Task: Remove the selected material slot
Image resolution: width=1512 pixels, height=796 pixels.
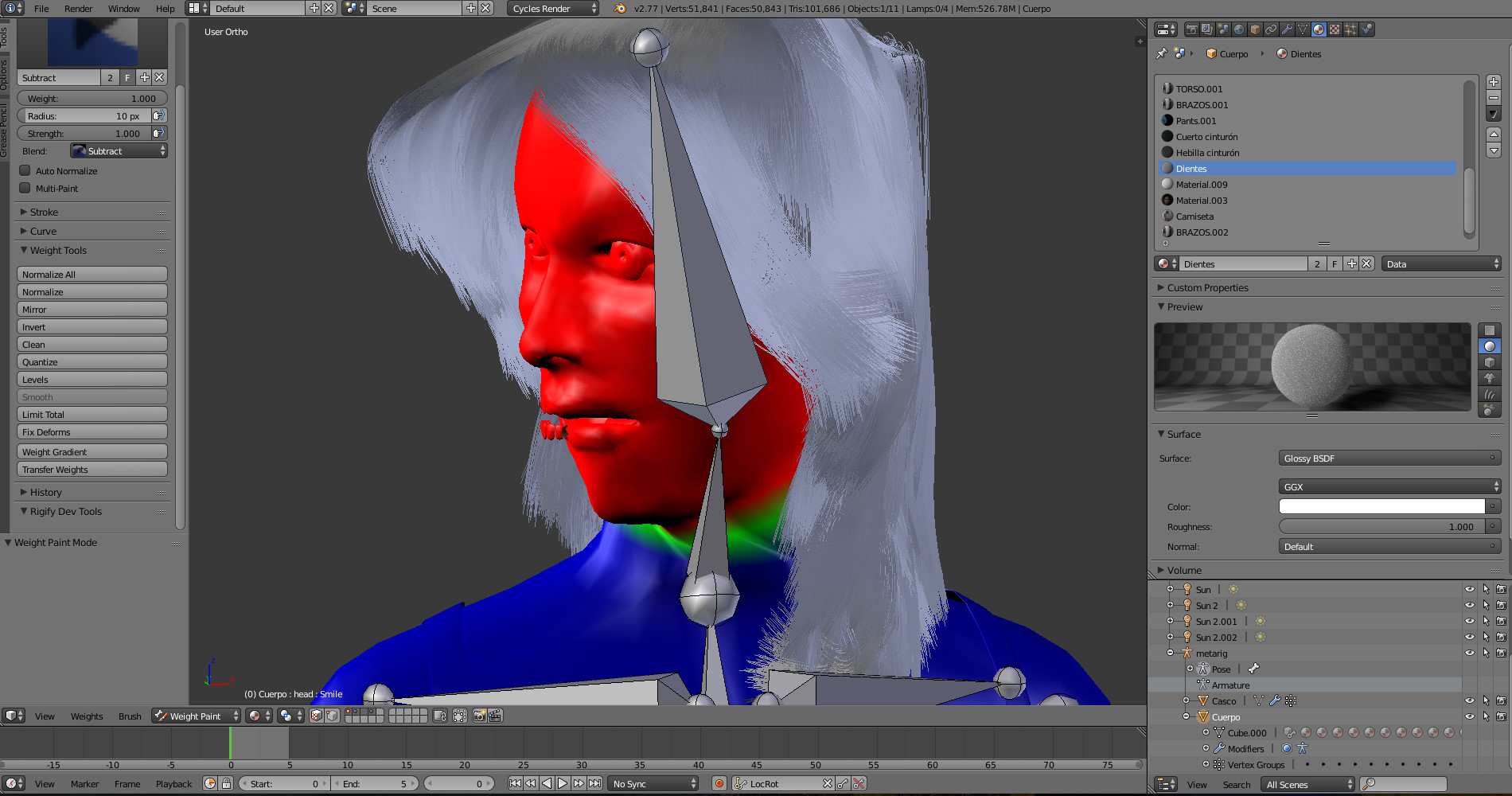Action: (x=1494, y=98)
